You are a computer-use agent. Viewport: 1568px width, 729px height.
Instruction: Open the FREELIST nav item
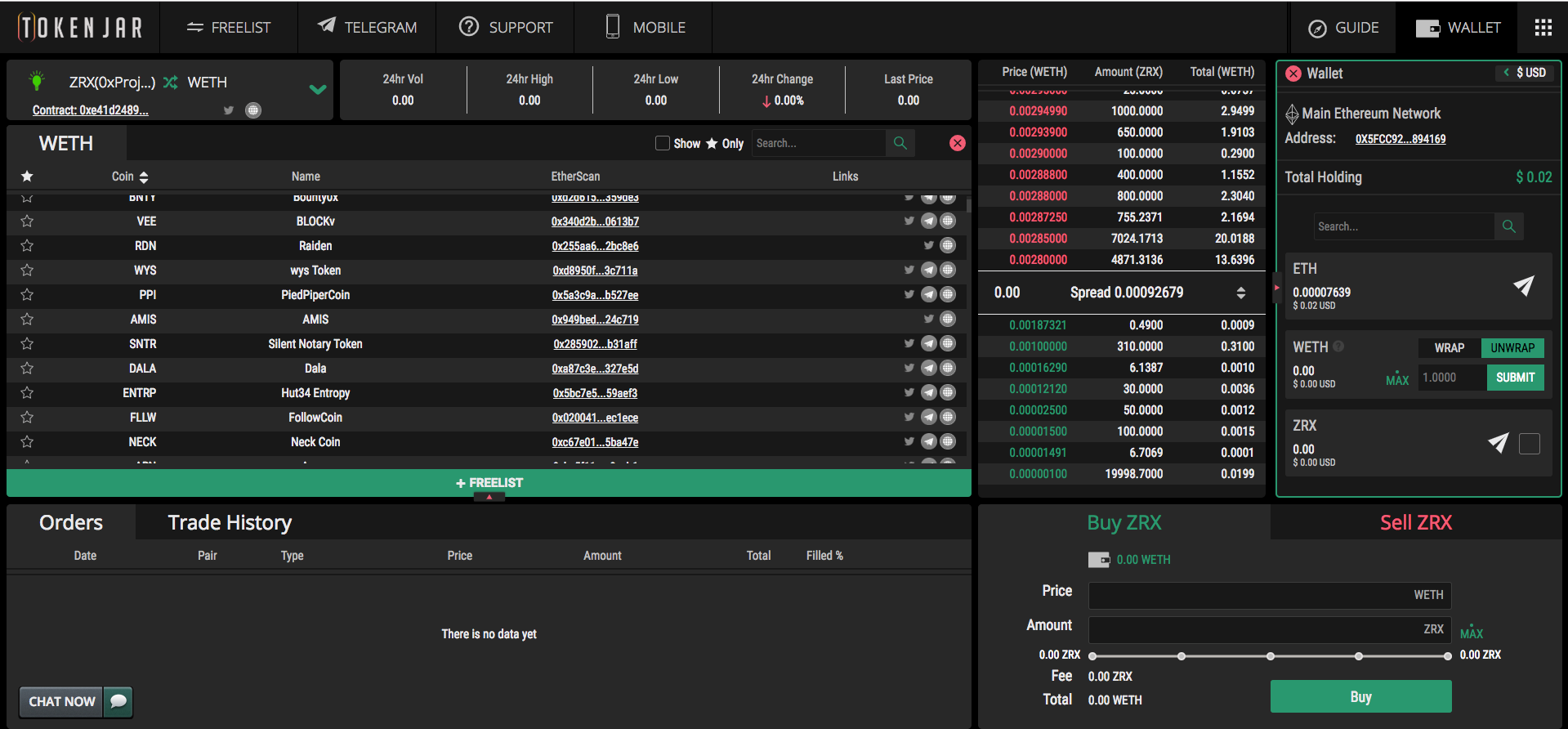point(229,28)
